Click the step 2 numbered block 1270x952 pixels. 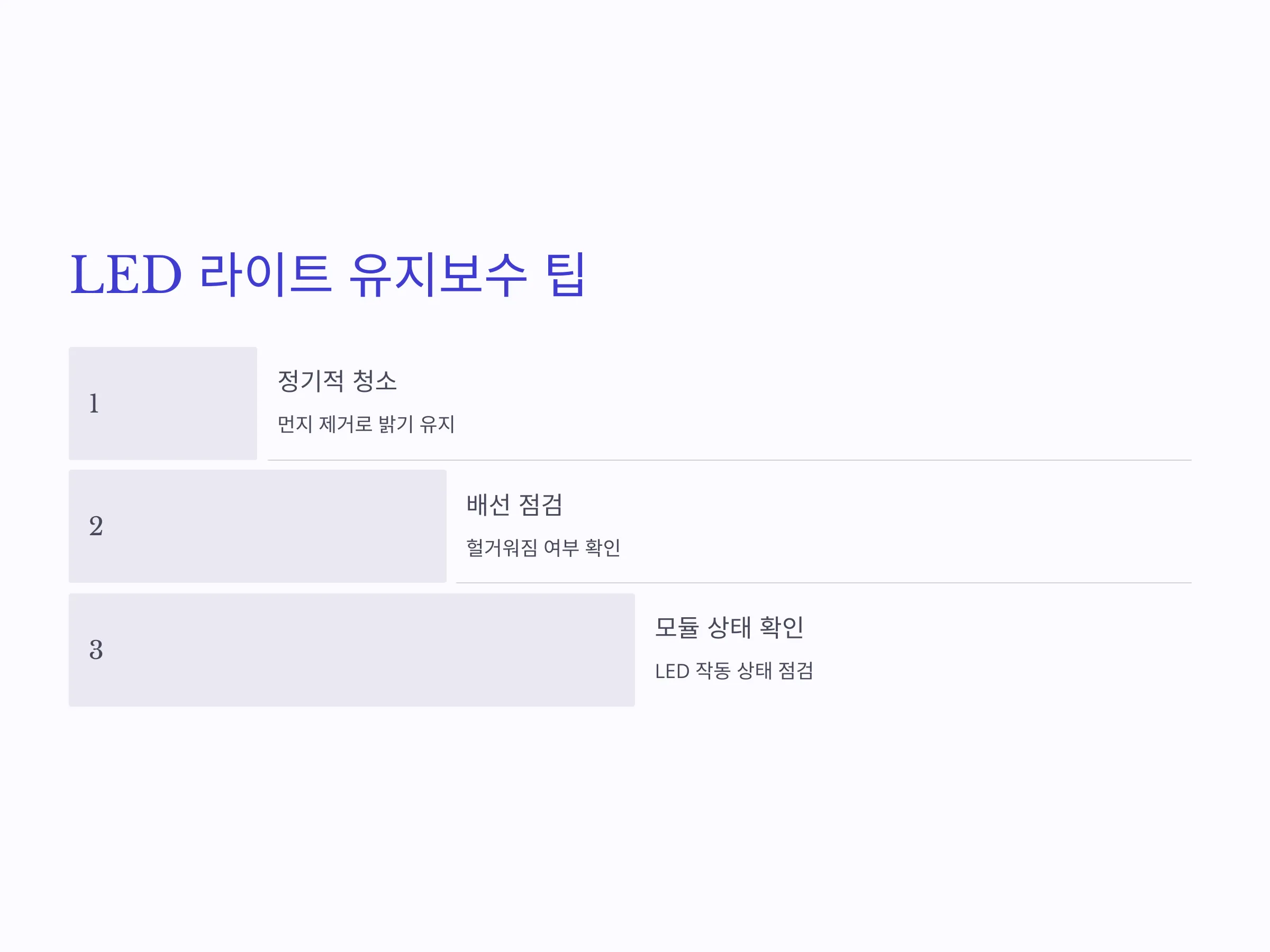[258, 526]
